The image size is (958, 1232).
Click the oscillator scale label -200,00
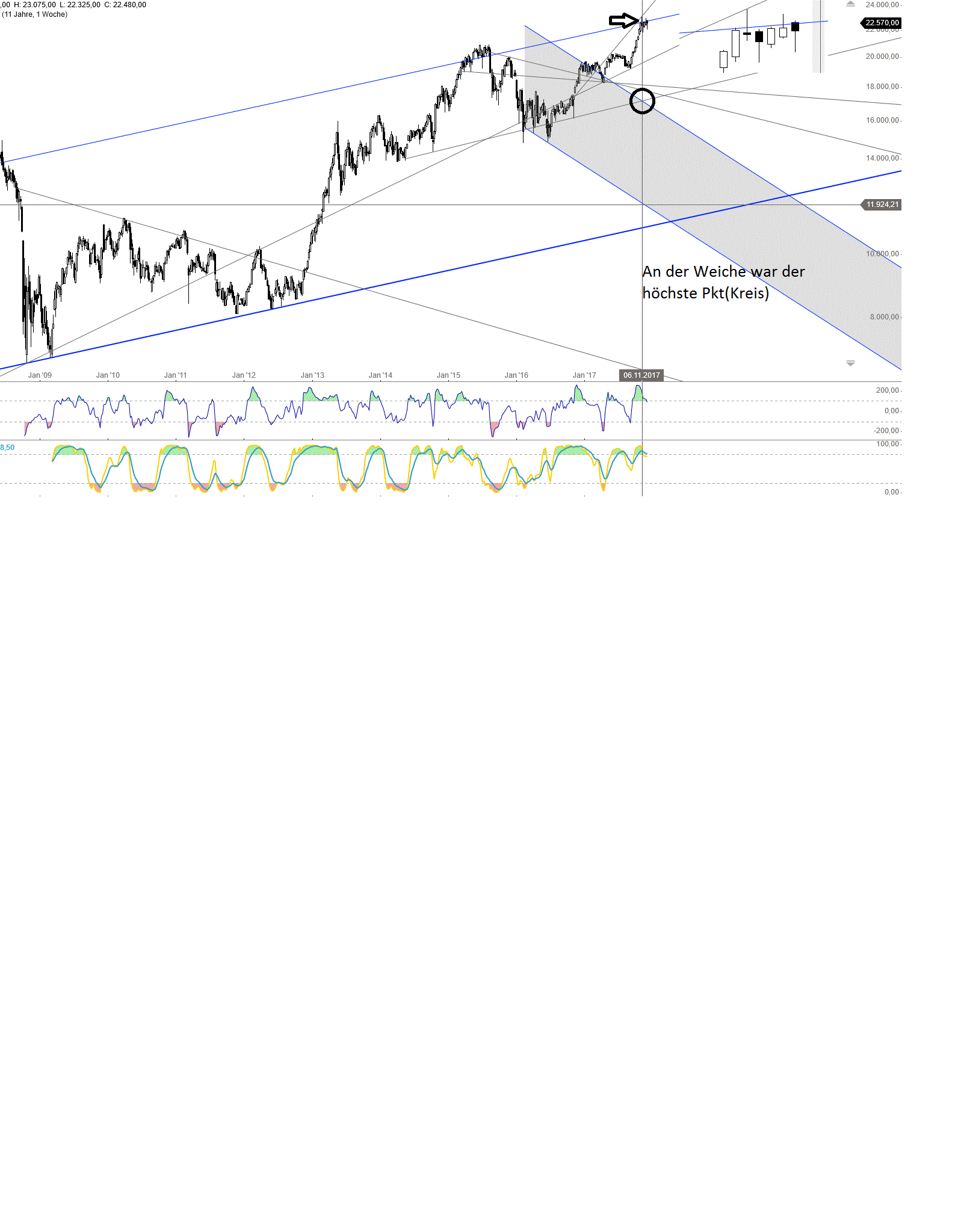tap(886, 431)
